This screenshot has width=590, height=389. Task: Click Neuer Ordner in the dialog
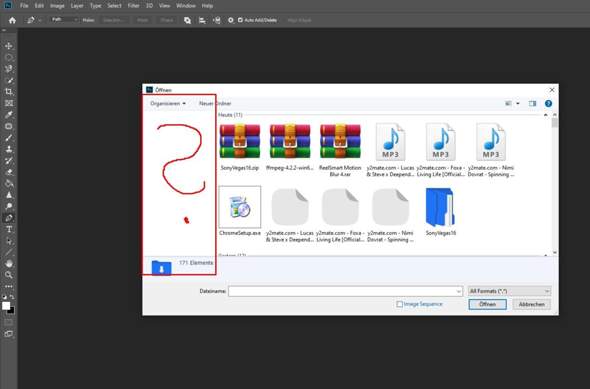click(215, 103)
